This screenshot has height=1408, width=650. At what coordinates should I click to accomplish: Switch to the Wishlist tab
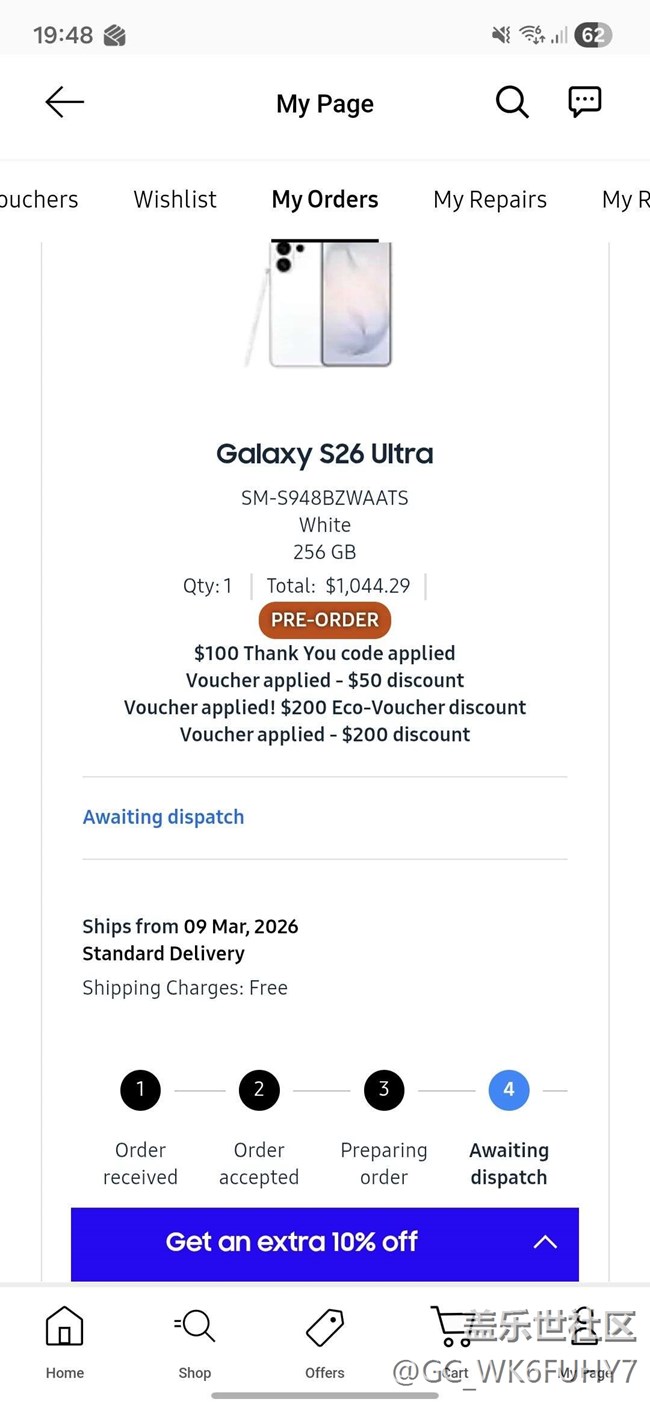175,200
